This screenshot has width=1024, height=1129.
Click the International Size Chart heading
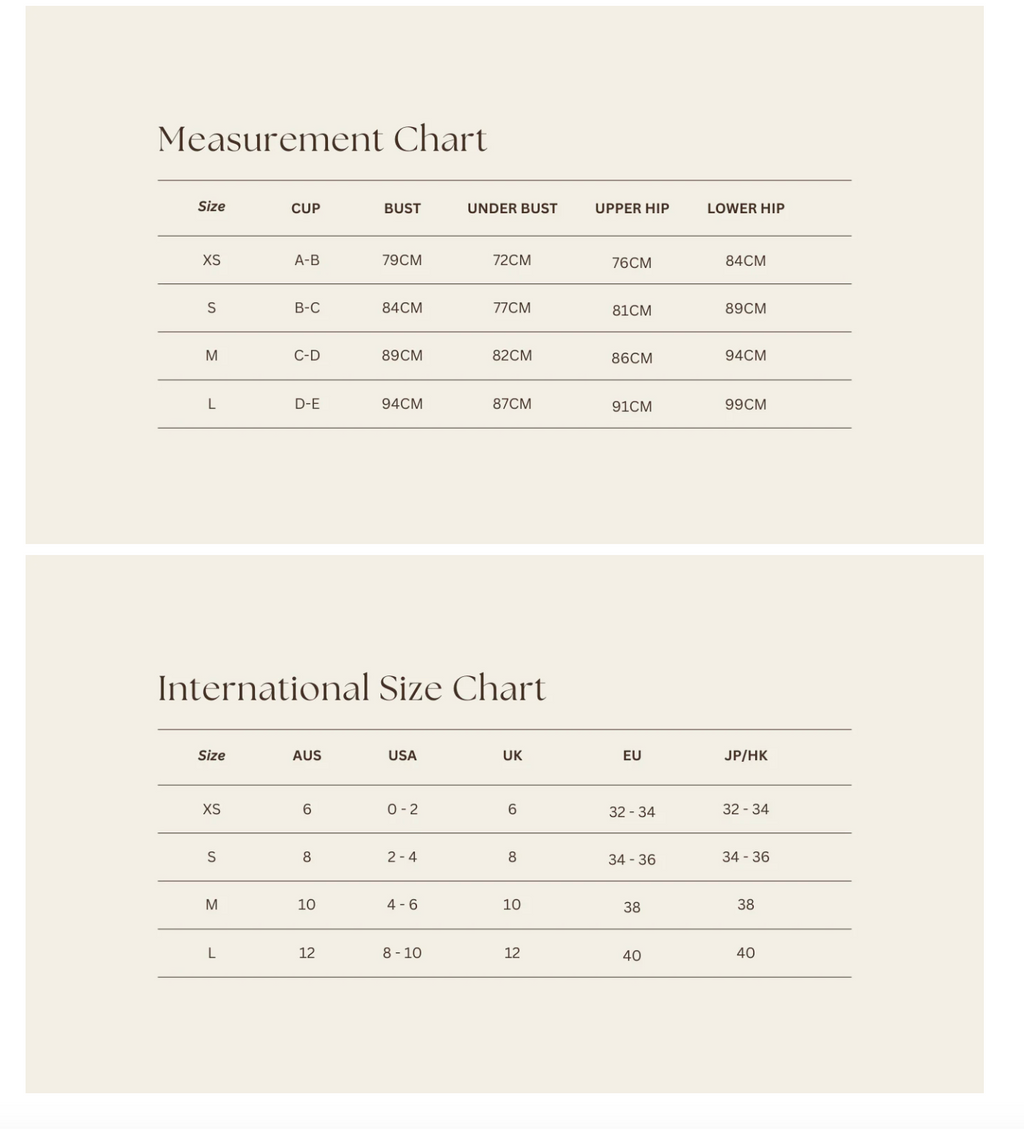click(x=351, y=689)
